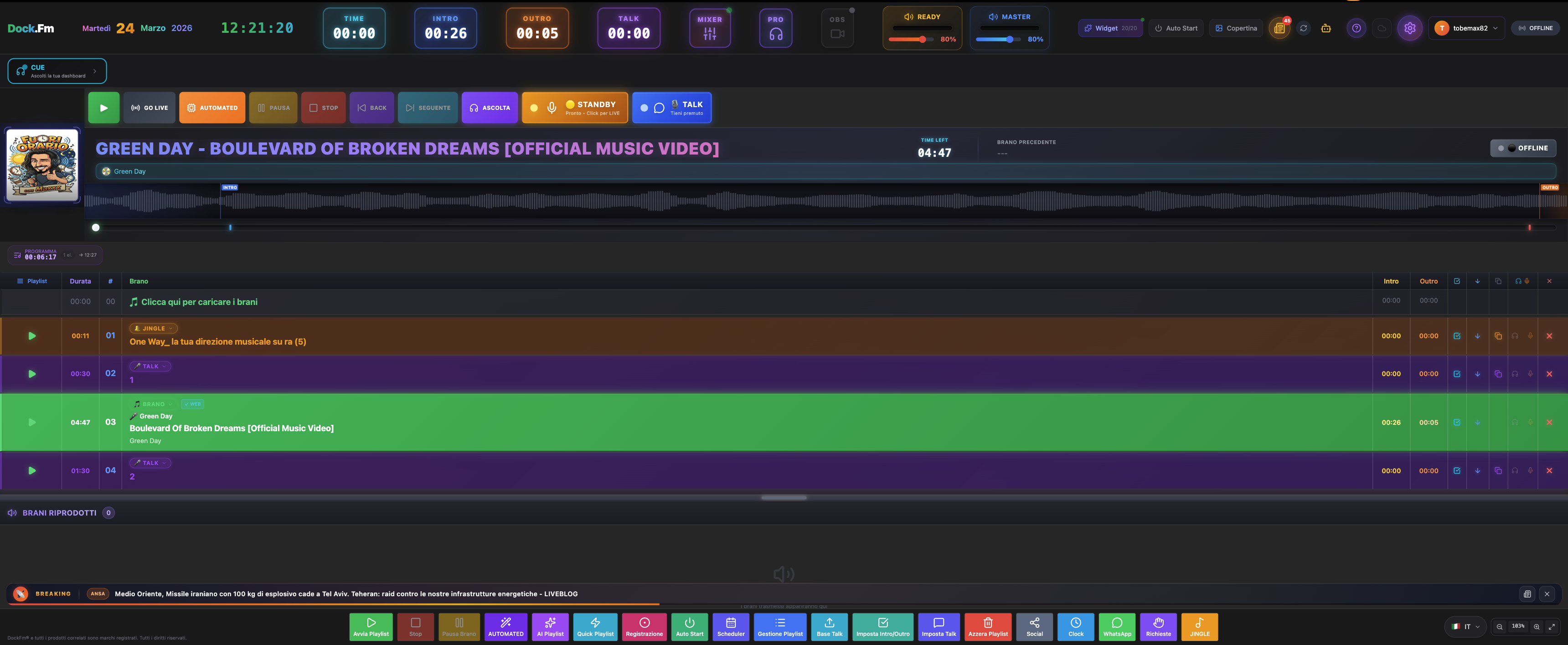This screenshot has height=645, width=1568.
Task: Click the GO LIVE button
Action: [149, 108]
